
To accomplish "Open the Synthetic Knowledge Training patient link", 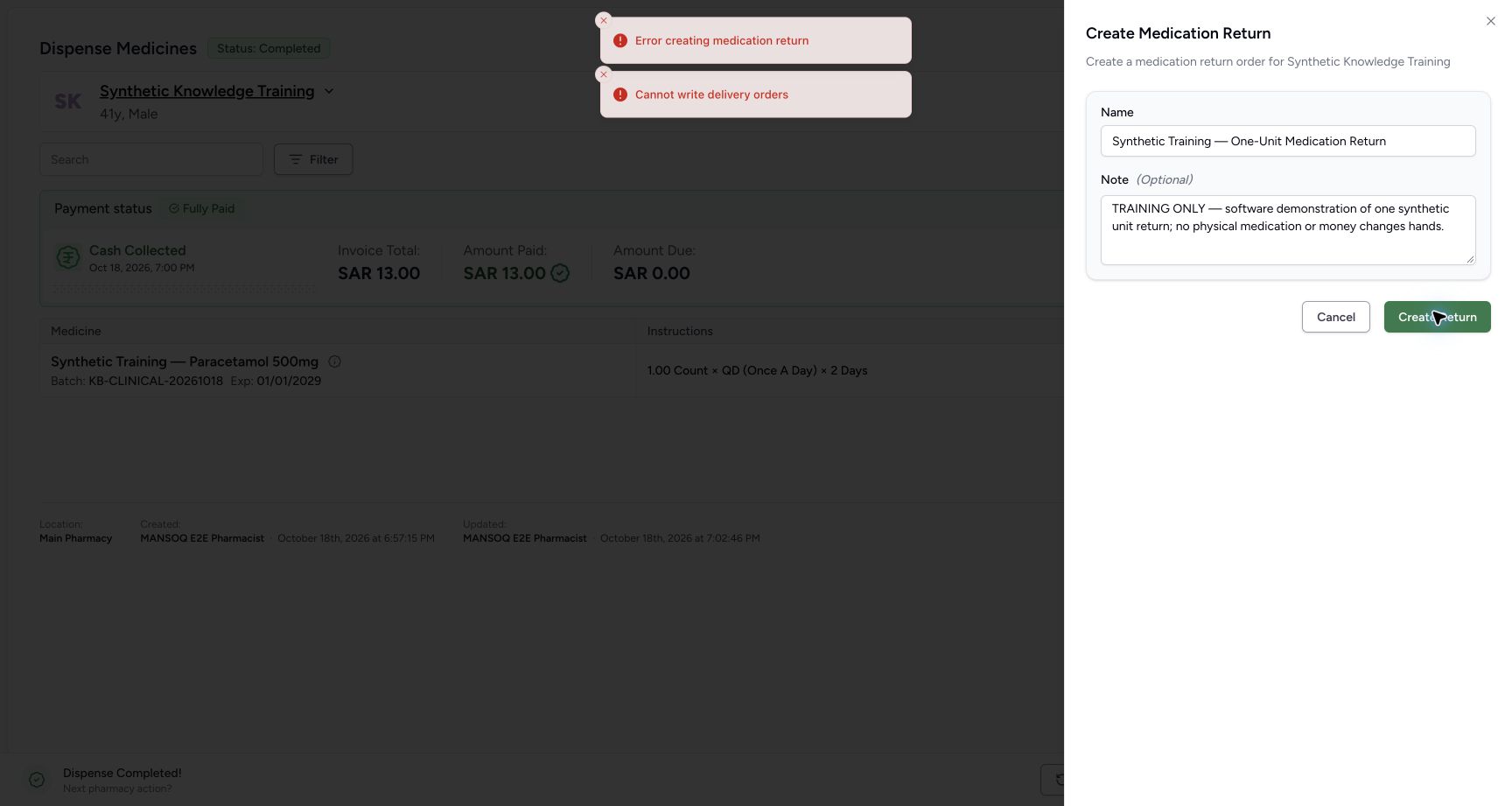I will 206,91.
